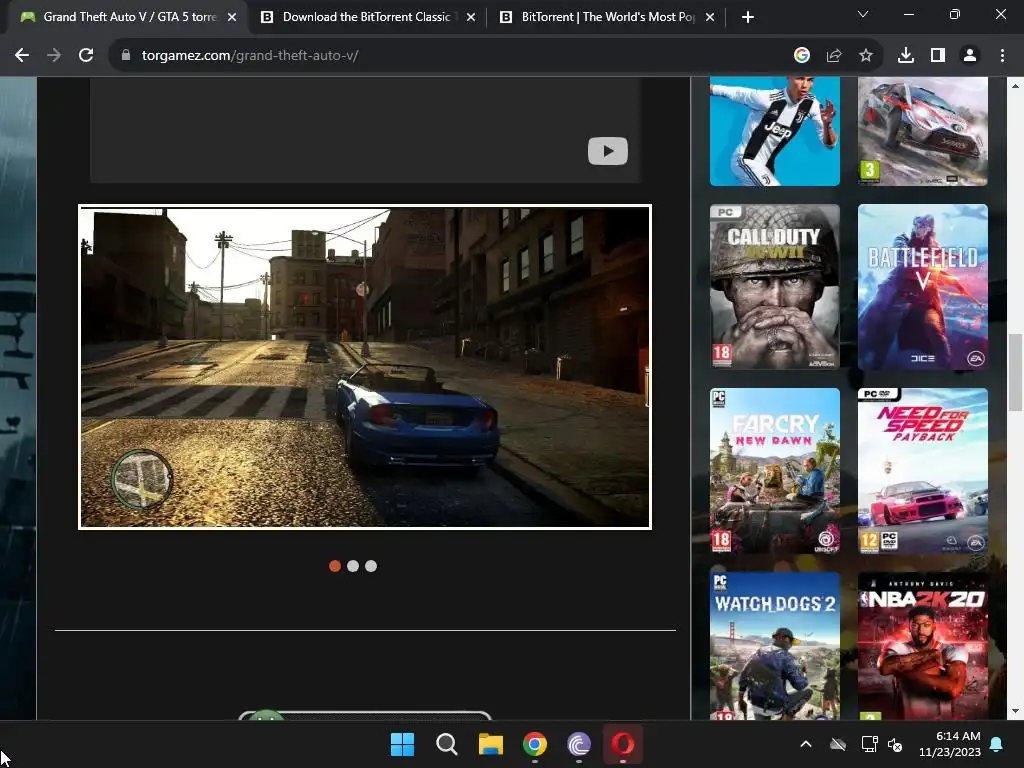Open the FIFA game cover

(775, 131)
